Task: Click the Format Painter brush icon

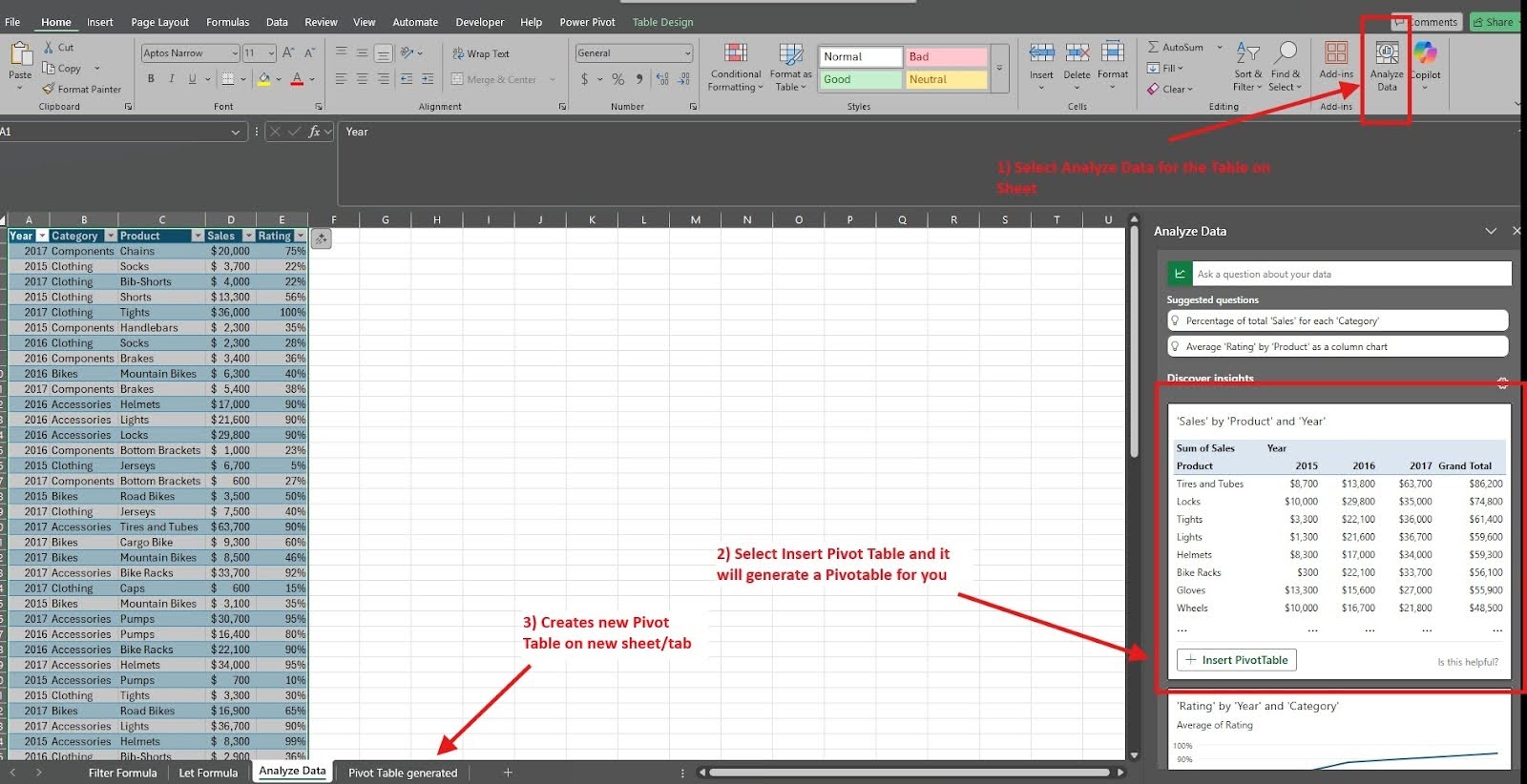Action: click(49, 89)
